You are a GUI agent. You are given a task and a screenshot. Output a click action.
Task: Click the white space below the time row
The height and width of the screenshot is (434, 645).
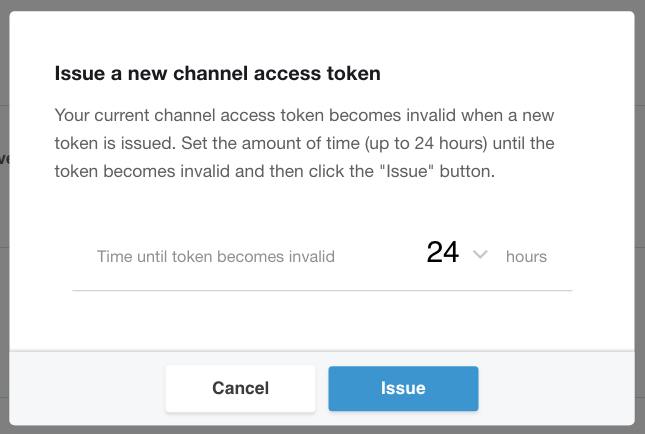tap(320, 320)
